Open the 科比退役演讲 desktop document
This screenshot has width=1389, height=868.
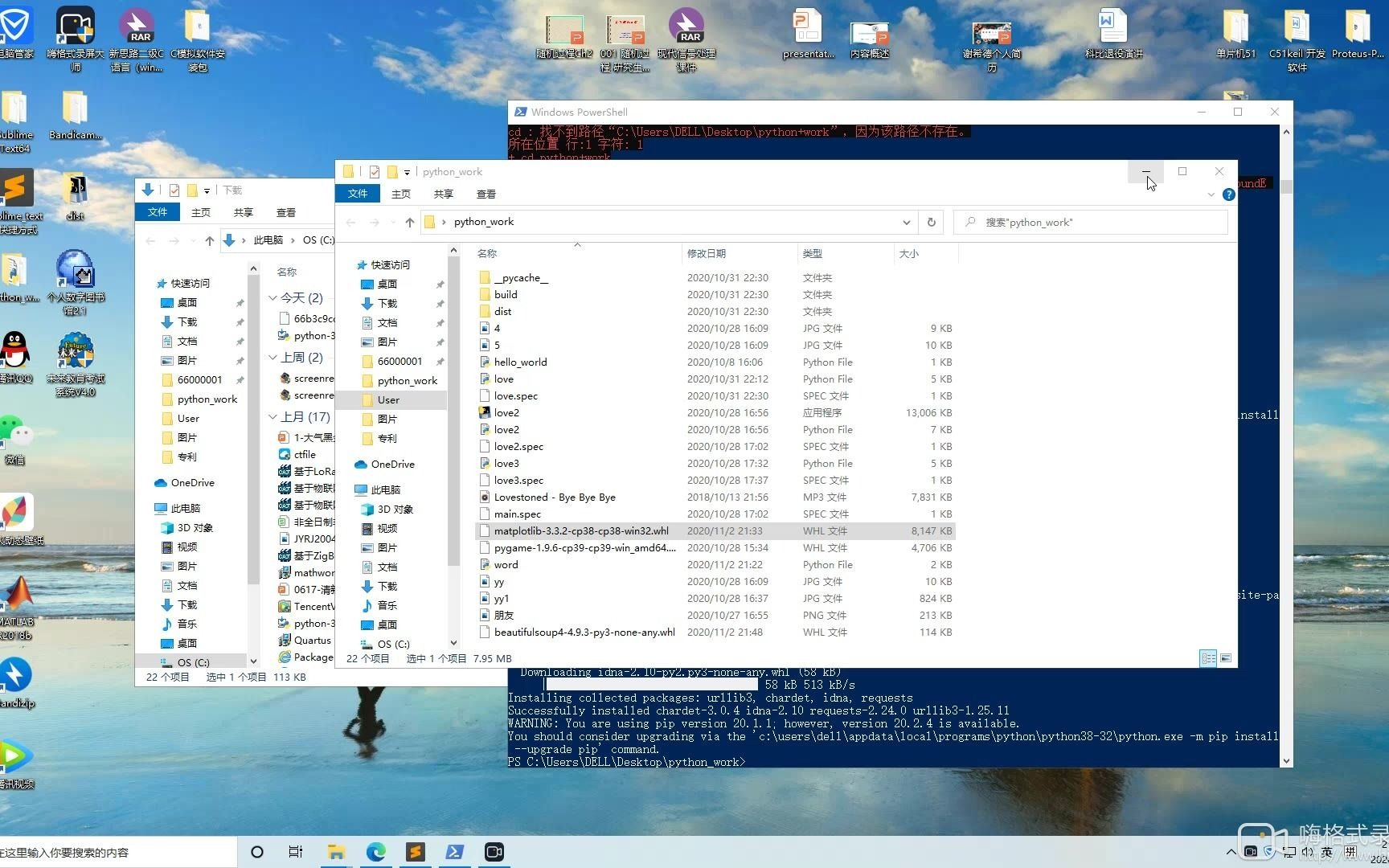[x=1113, y=34]
